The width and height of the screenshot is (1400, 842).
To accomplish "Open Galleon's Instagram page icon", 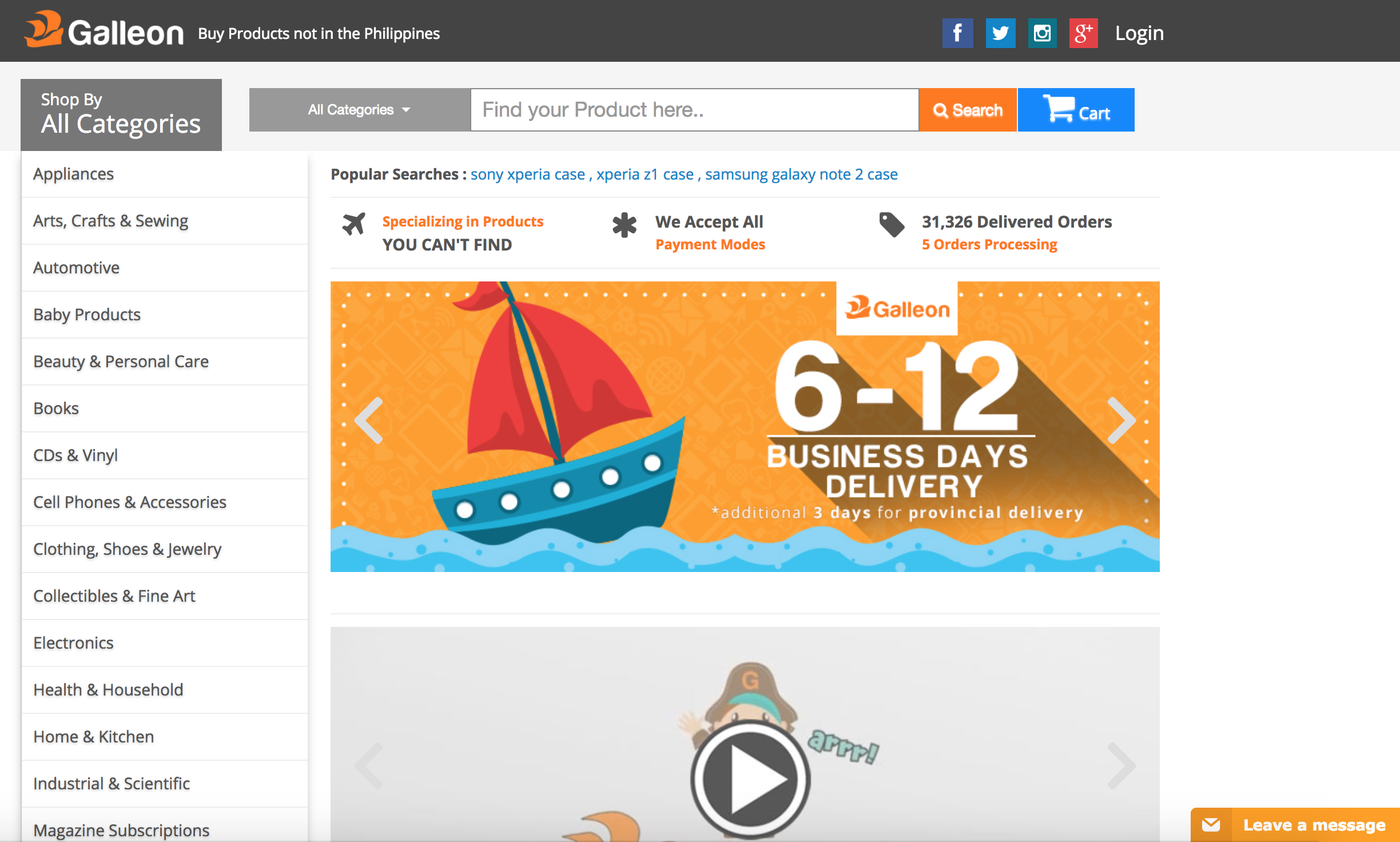I will (1042, 33).
